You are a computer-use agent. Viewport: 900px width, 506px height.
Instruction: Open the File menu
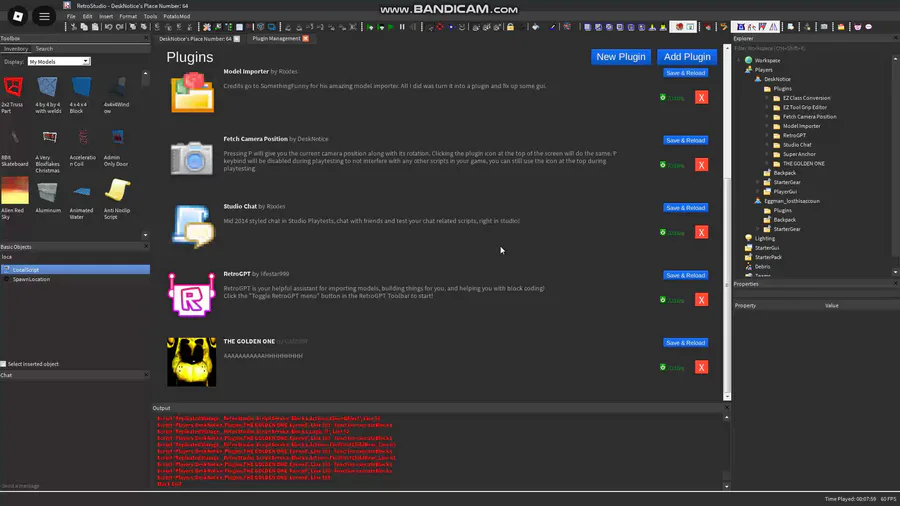pos(71,16)
